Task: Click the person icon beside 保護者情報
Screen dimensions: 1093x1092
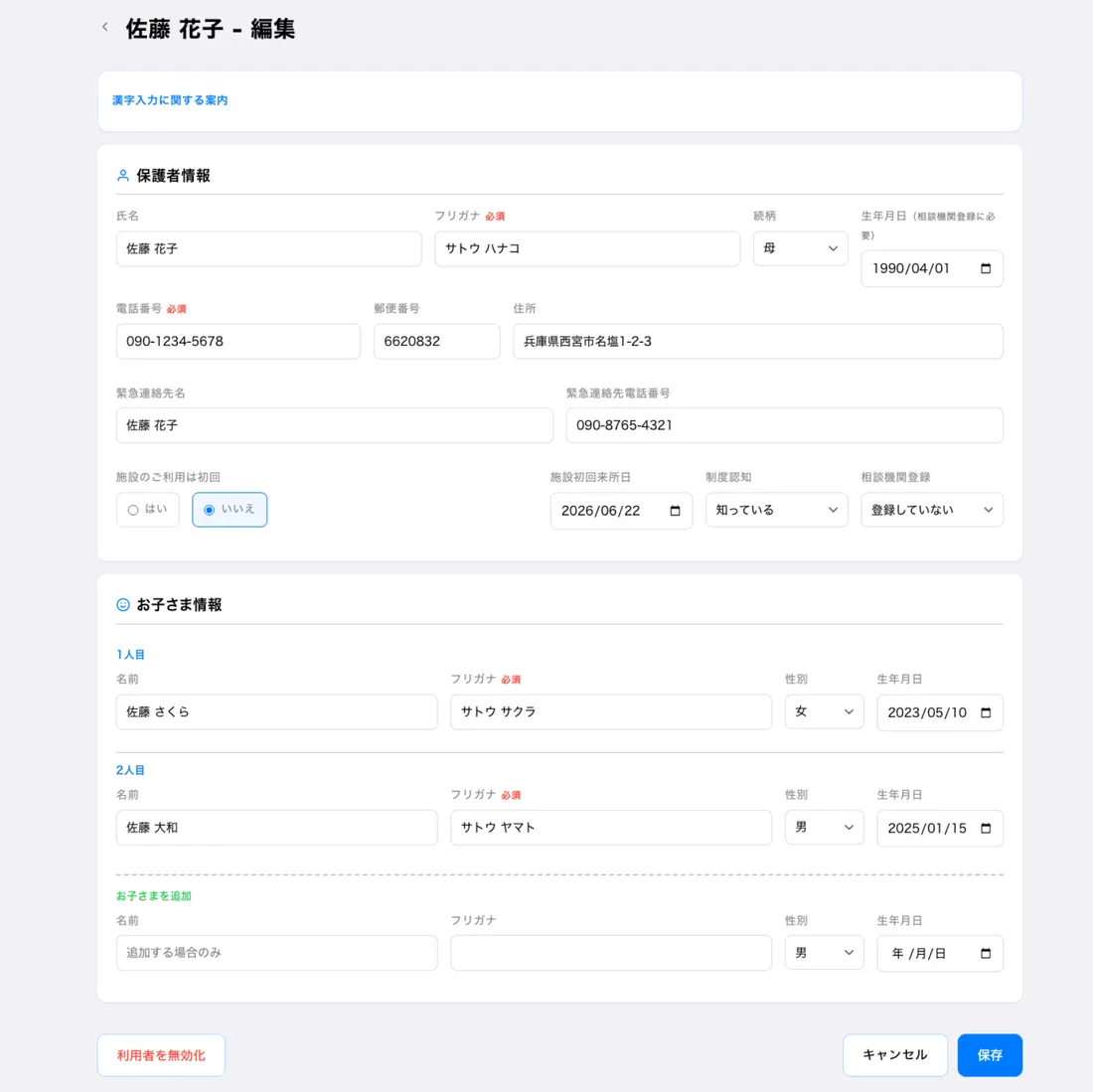Action: (x=122, y=176)
